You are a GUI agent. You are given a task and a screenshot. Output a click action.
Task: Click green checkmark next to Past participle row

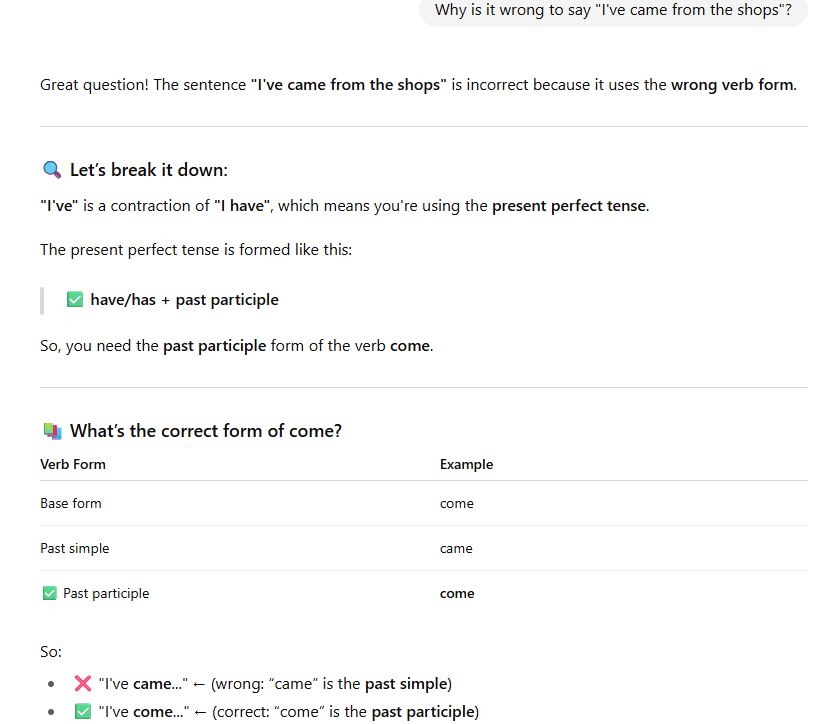click(x=49, y=593)
